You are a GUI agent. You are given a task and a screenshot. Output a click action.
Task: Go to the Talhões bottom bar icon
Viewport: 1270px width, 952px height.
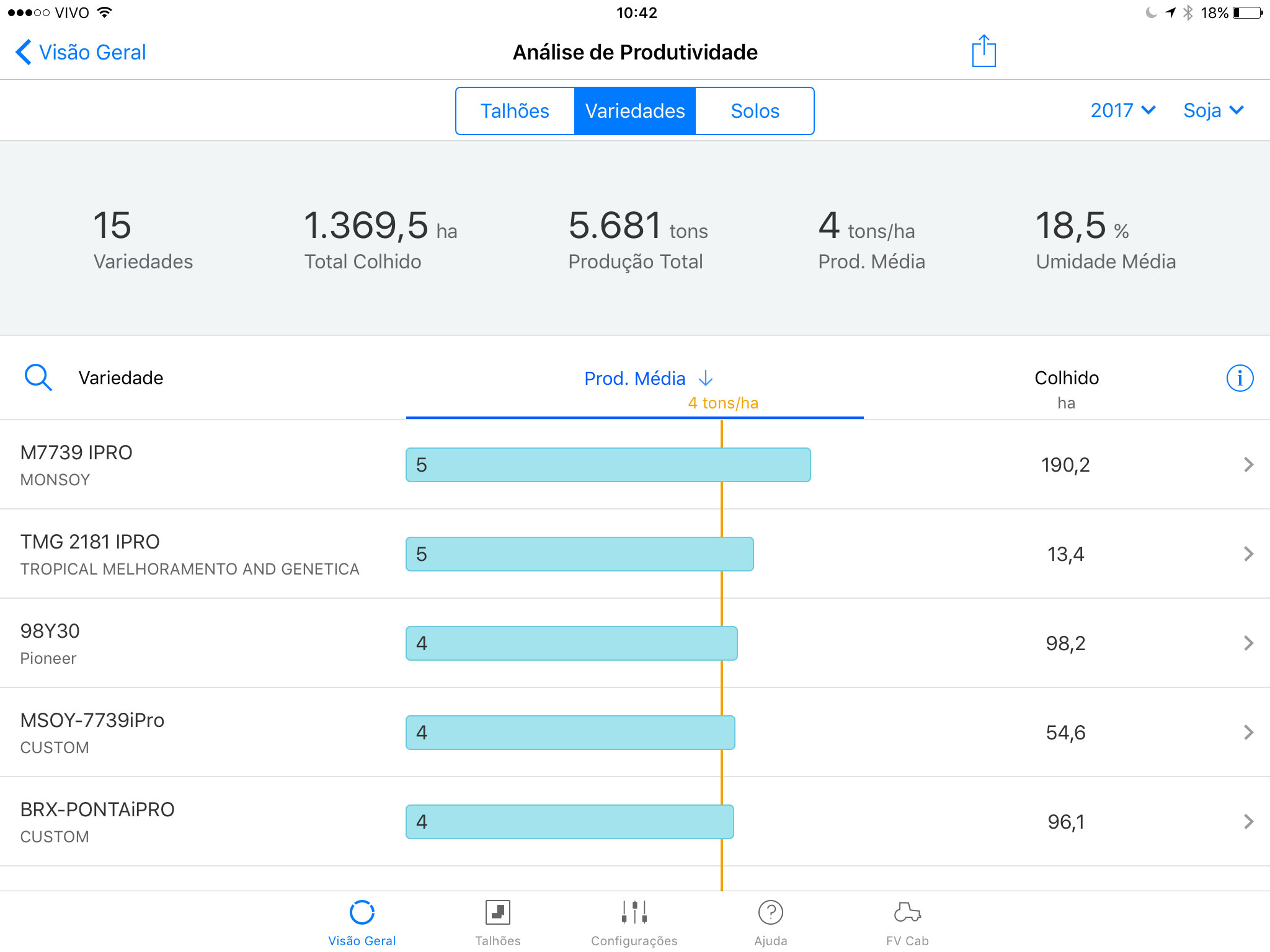point(497,912)
